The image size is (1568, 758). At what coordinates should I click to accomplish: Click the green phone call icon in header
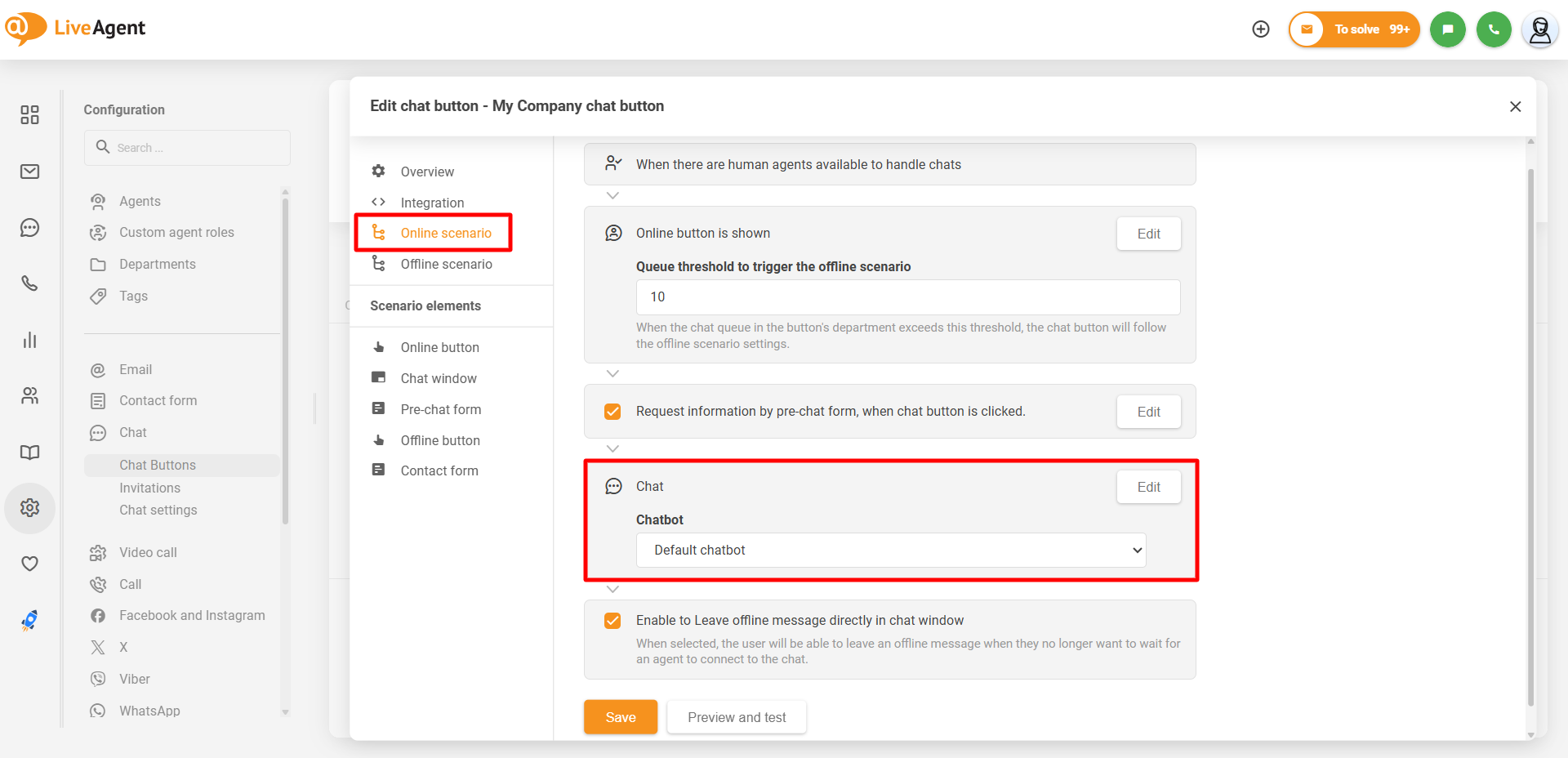1494,29
